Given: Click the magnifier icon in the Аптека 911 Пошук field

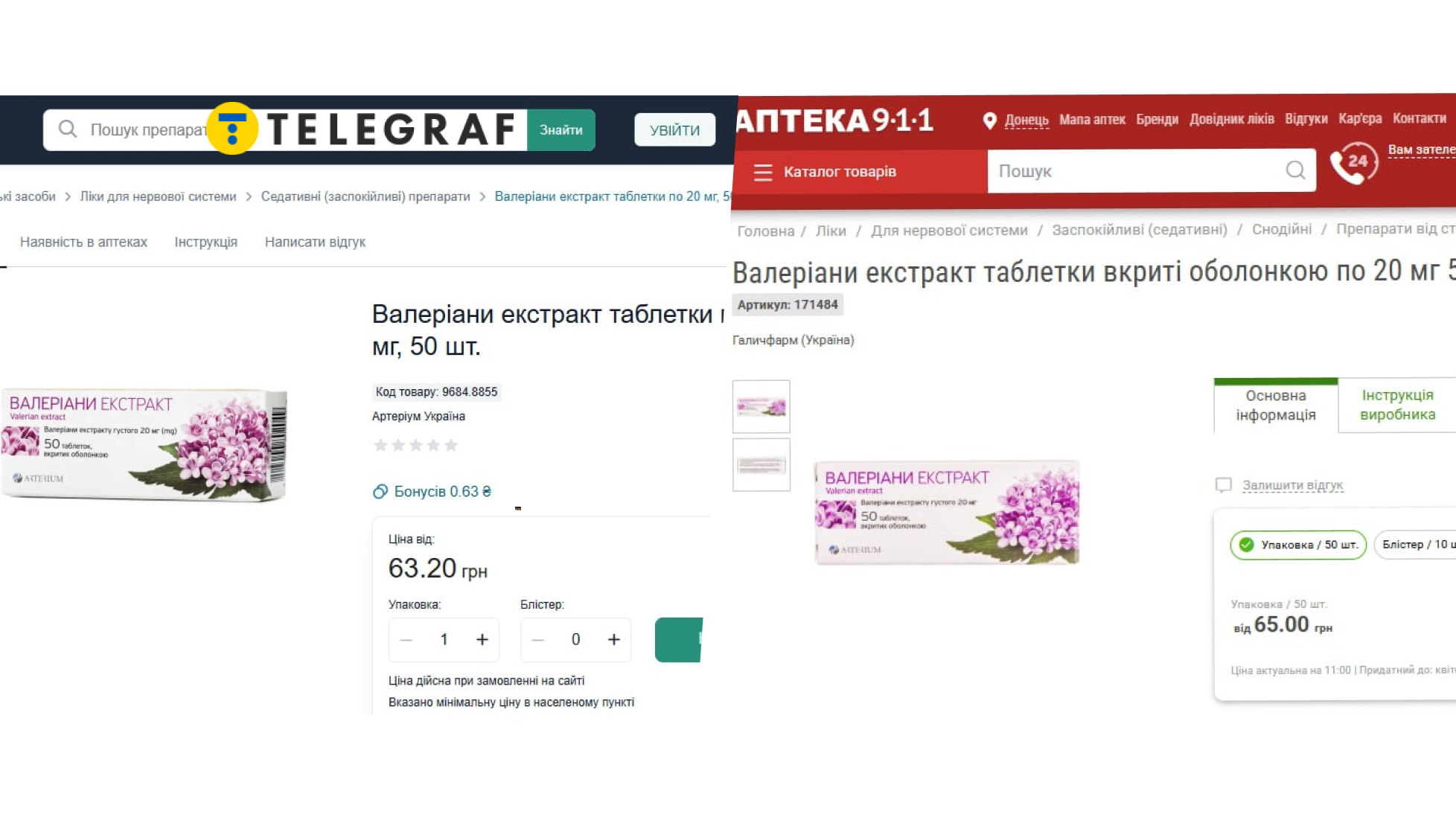Looking at the screenshot, I should [1295, 170].
